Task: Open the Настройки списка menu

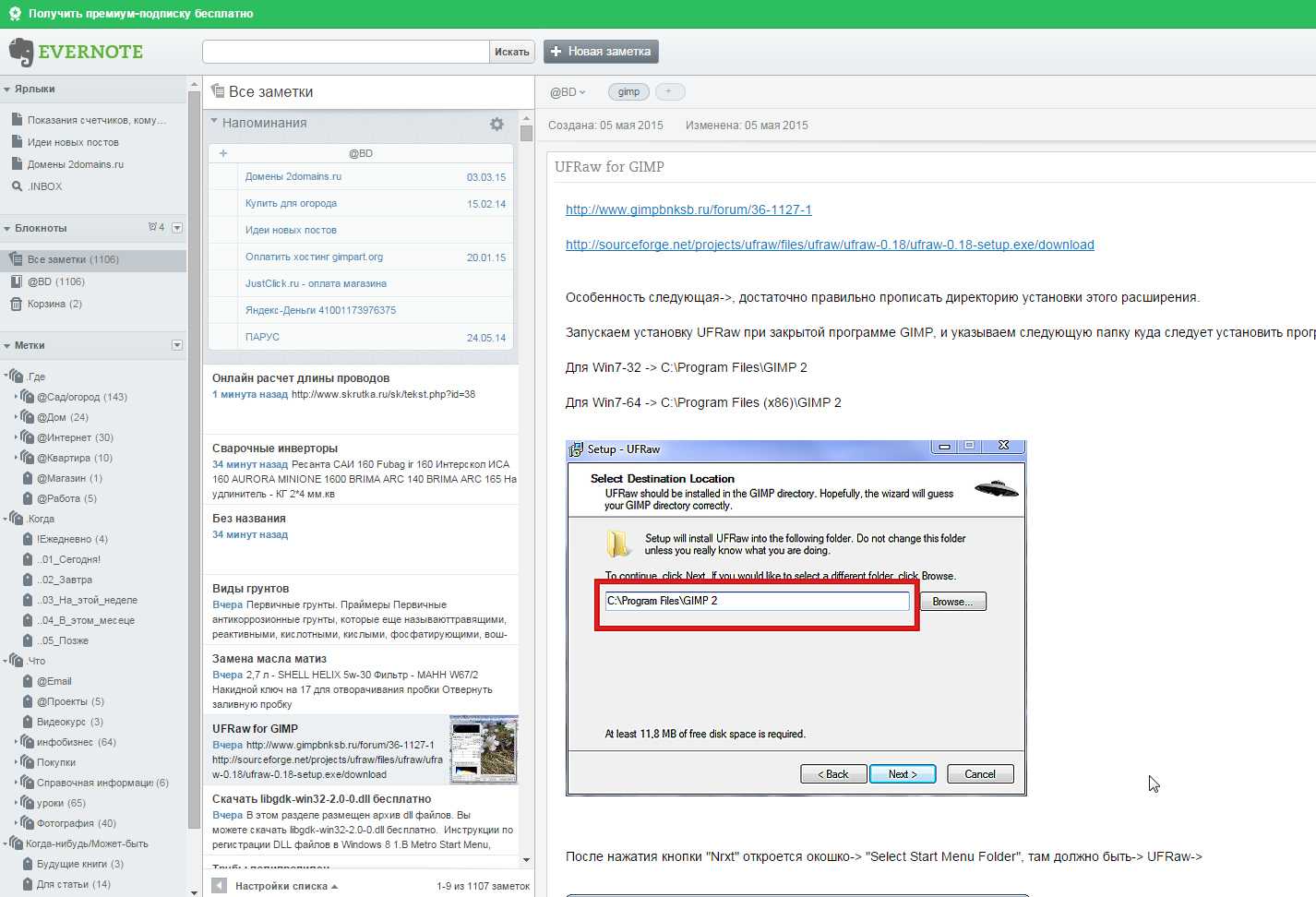Action: 286,886
